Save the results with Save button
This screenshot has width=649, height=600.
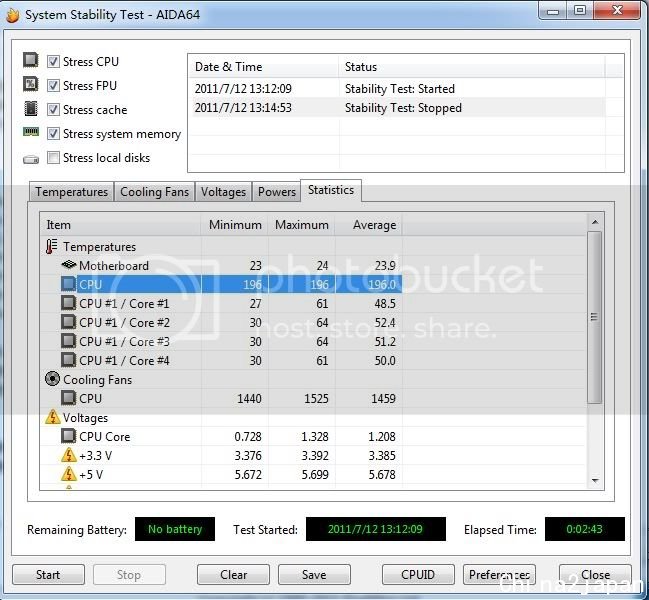(x=314, y=575)
